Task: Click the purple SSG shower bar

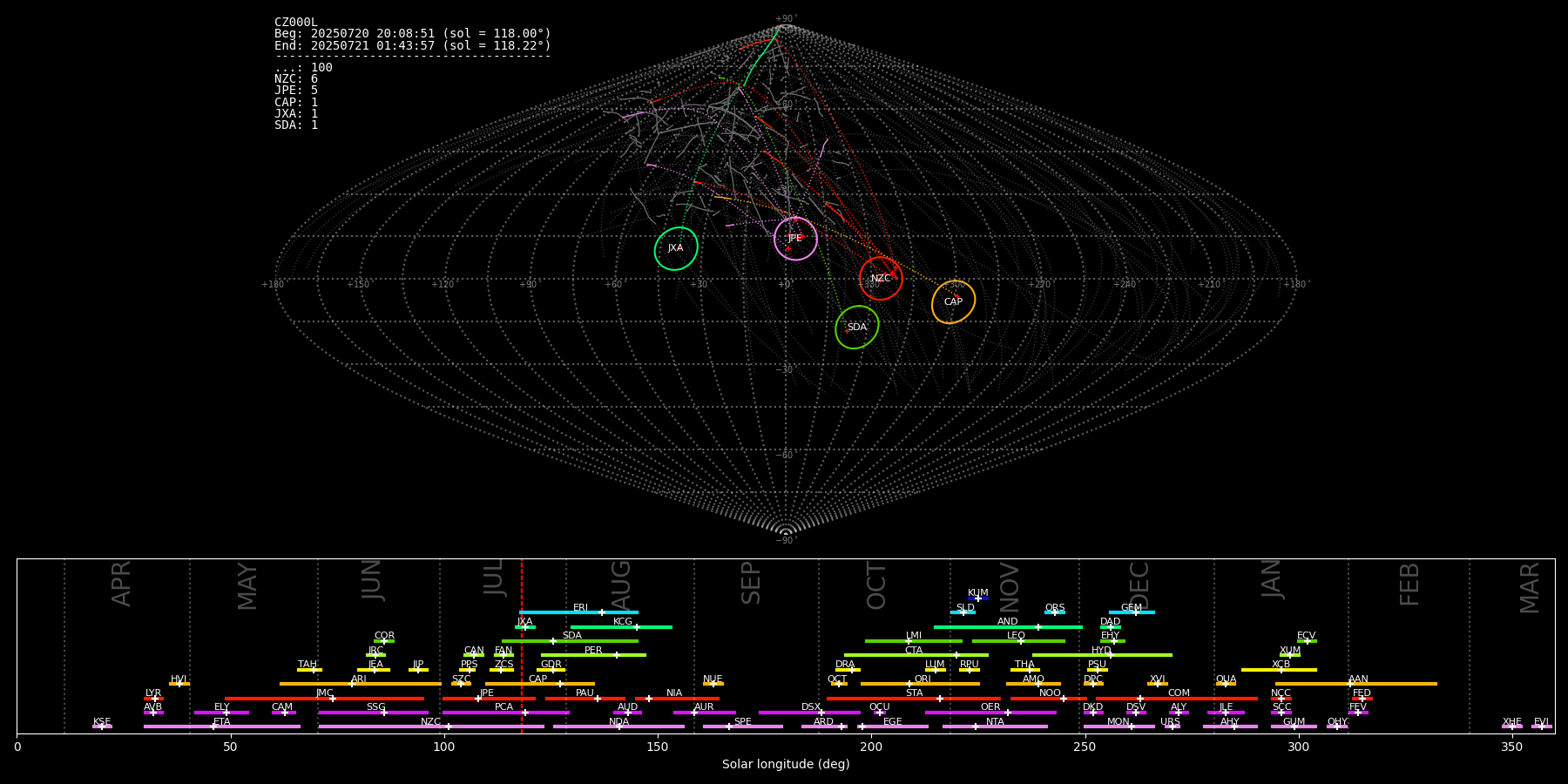Action: 373,713
